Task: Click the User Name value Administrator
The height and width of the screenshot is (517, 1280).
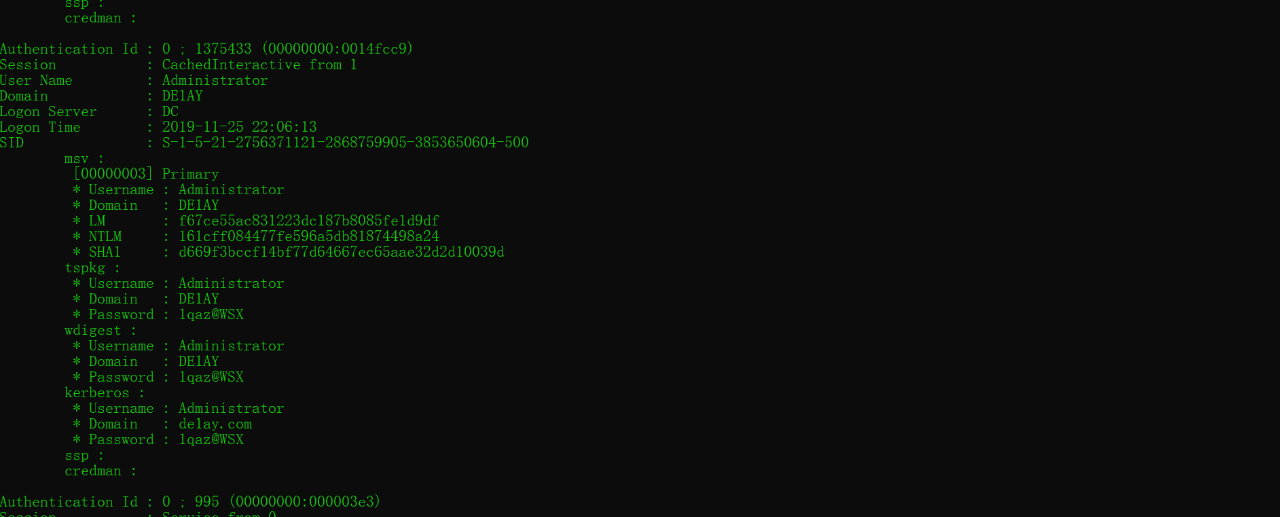Action: pos(215,81)
